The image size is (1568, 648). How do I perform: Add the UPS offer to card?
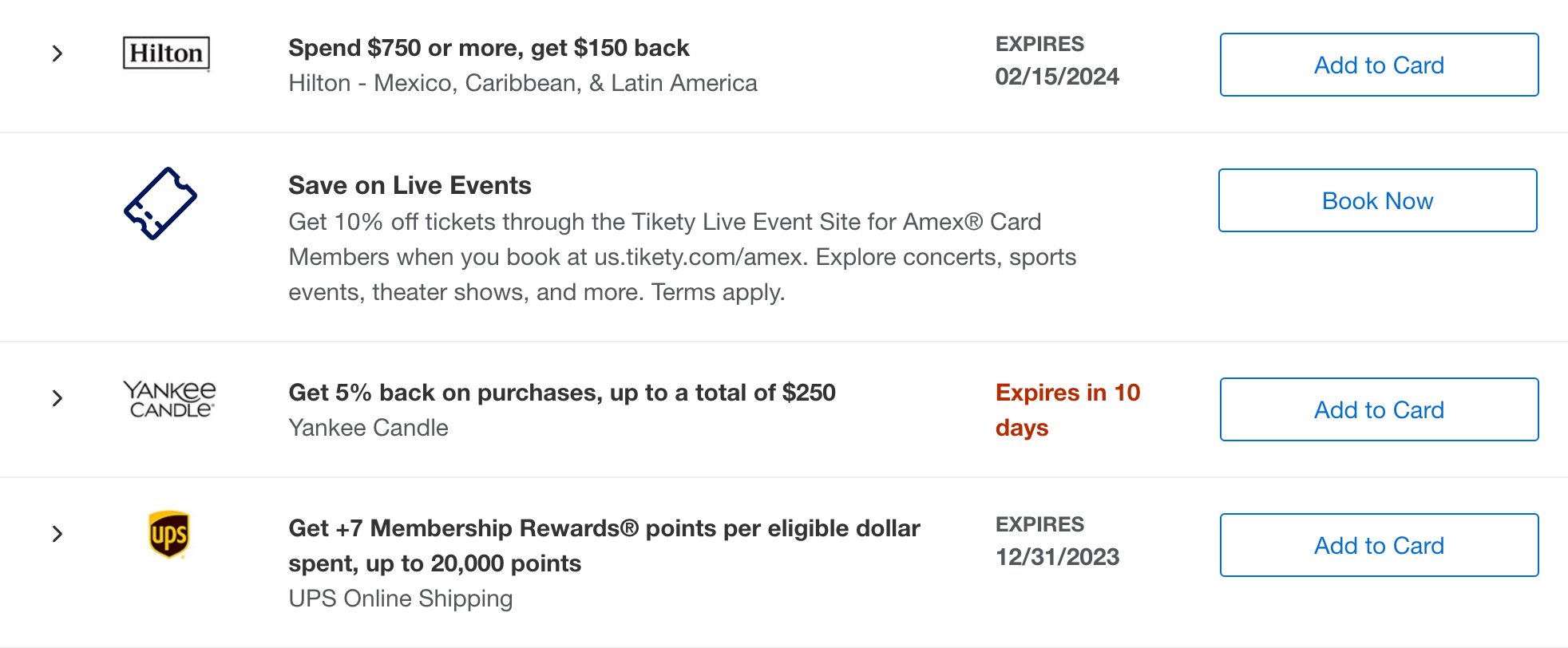point(1379,545)
